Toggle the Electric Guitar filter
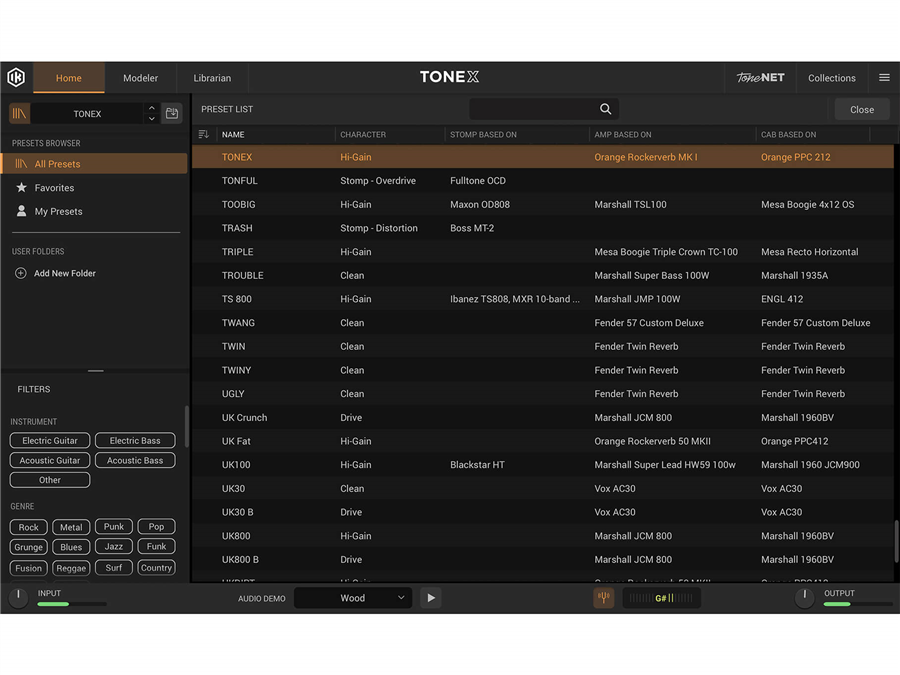This screenshot has width=900, height=675. [50, 440]
